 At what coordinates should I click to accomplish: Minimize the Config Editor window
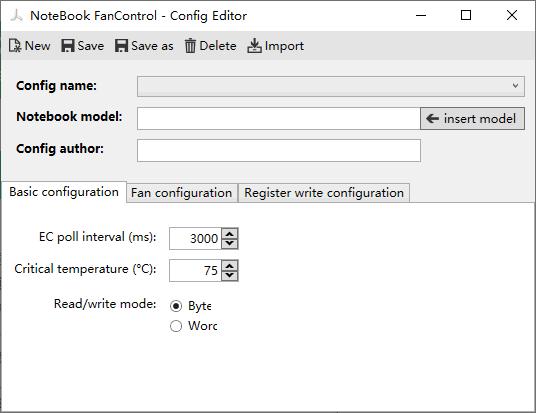click(x=421, y=15)
